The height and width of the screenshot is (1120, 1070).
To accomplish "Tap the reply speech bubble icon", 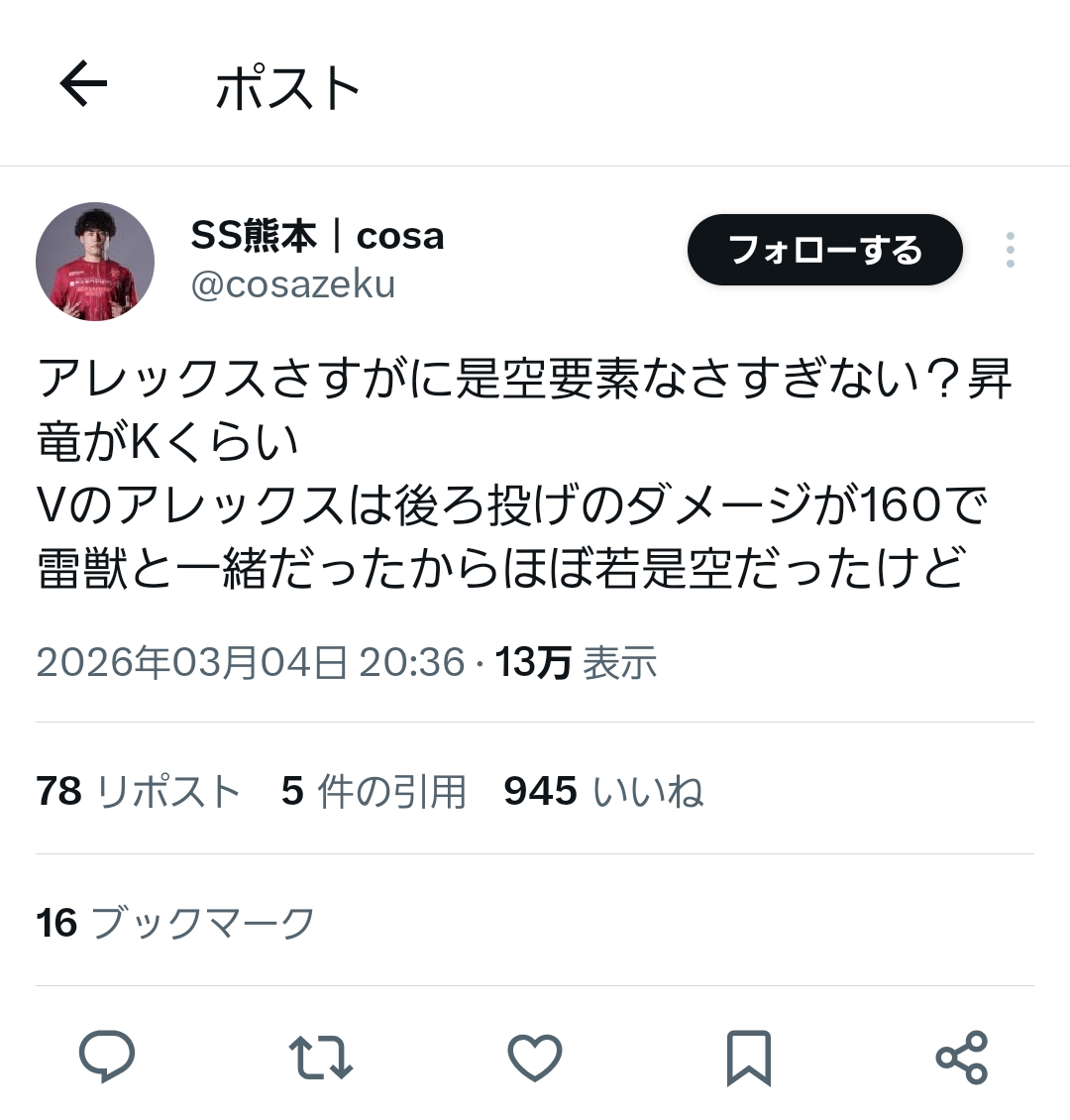I will (107, 1057).
